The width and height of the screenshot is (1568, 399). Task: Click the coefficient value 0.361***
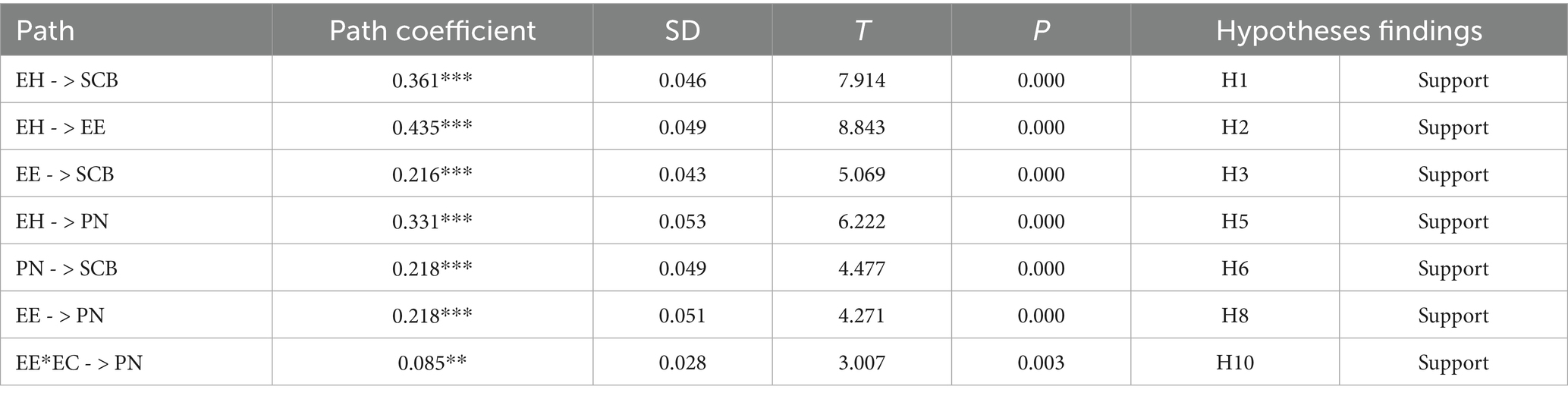pos(432,80)
